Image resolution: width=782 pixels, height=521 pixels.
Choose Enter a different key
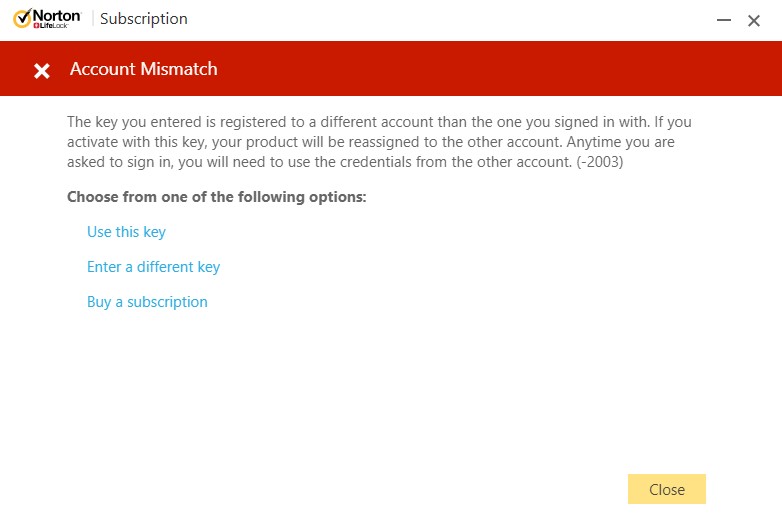(154, 267)
